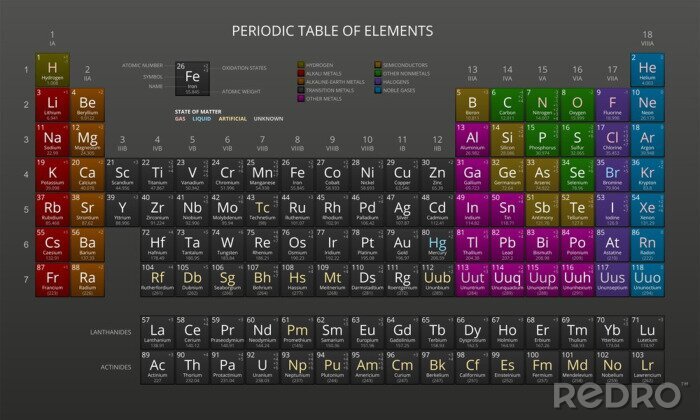The image size is (700, 420).
Task: Select the Einsteinium (Es) tile
Action: pos(507,367)
